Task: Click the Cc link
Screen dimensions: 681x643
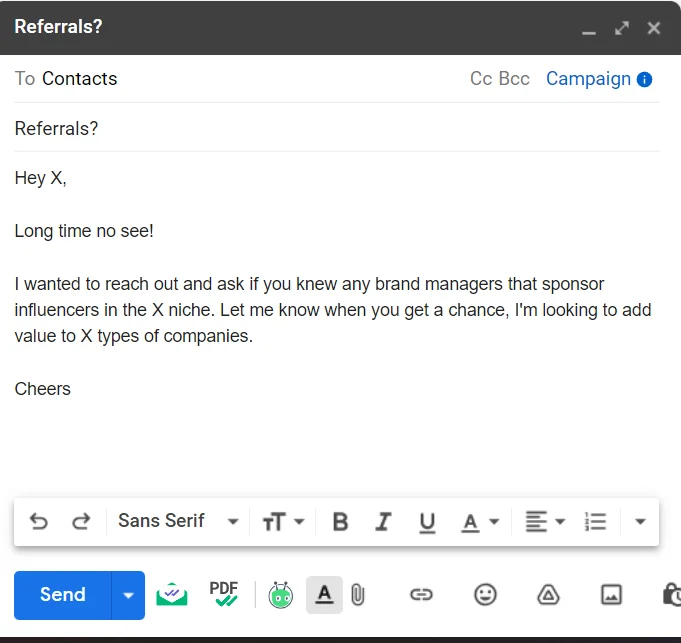Action: click(x=481, y=79)
